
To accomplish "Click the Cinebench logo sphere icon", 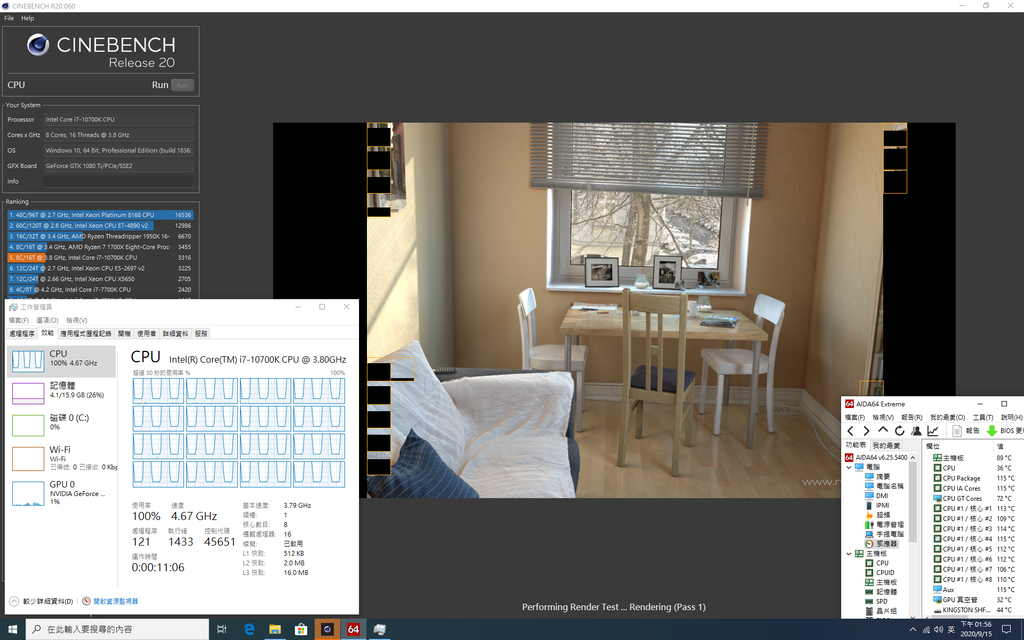I will tap(38, 45).
